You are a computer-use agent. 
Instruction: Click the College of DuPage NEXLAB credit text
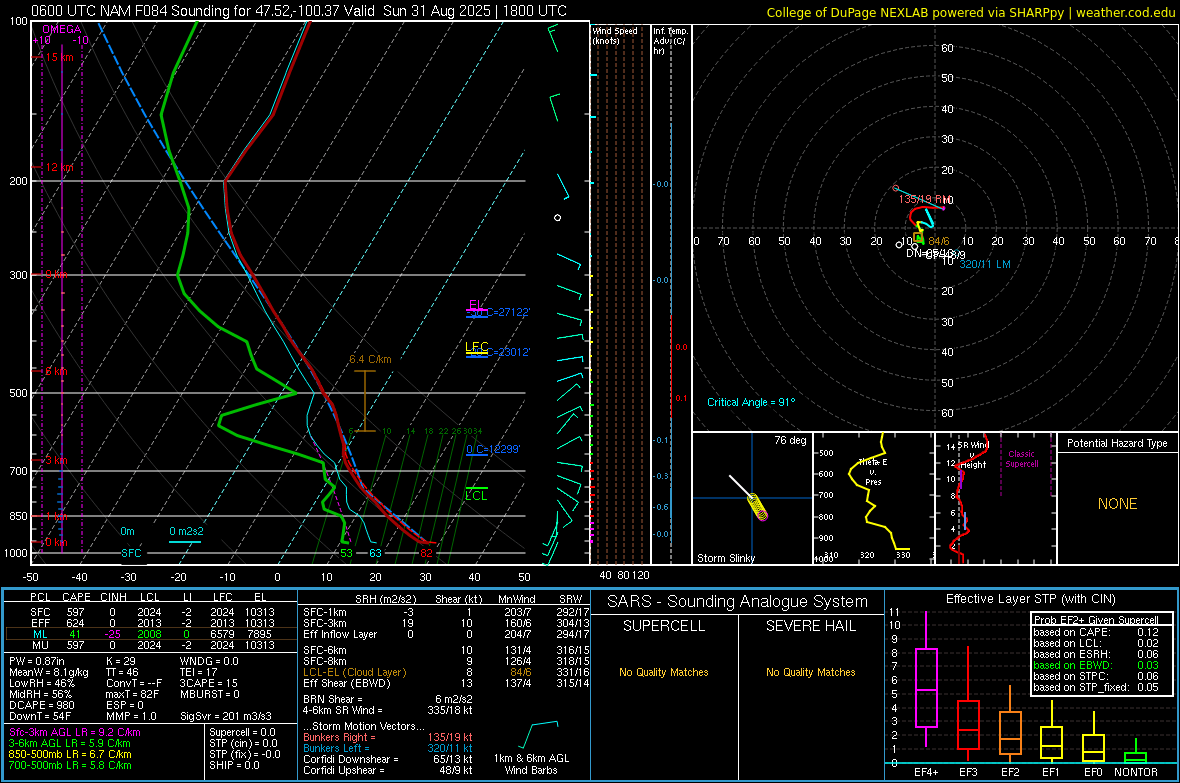pyautogui.click(x=970, y=12)
